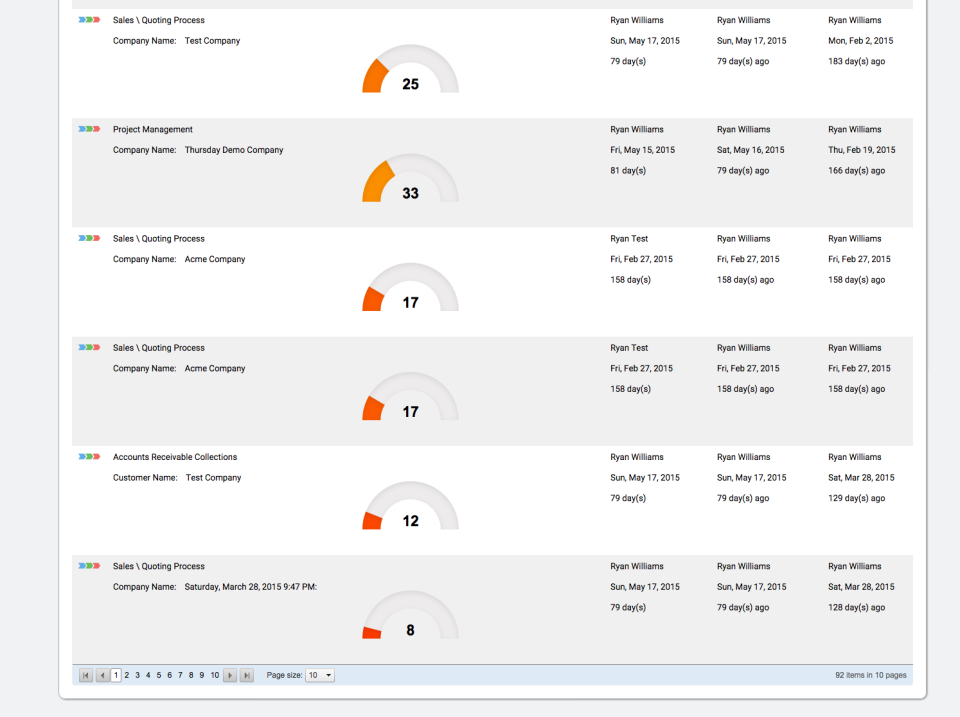This screenshot has height=717, width=960.
Task: Click arrows icon in the Saturday, March 28 row
Action: (x=89, y=566)
